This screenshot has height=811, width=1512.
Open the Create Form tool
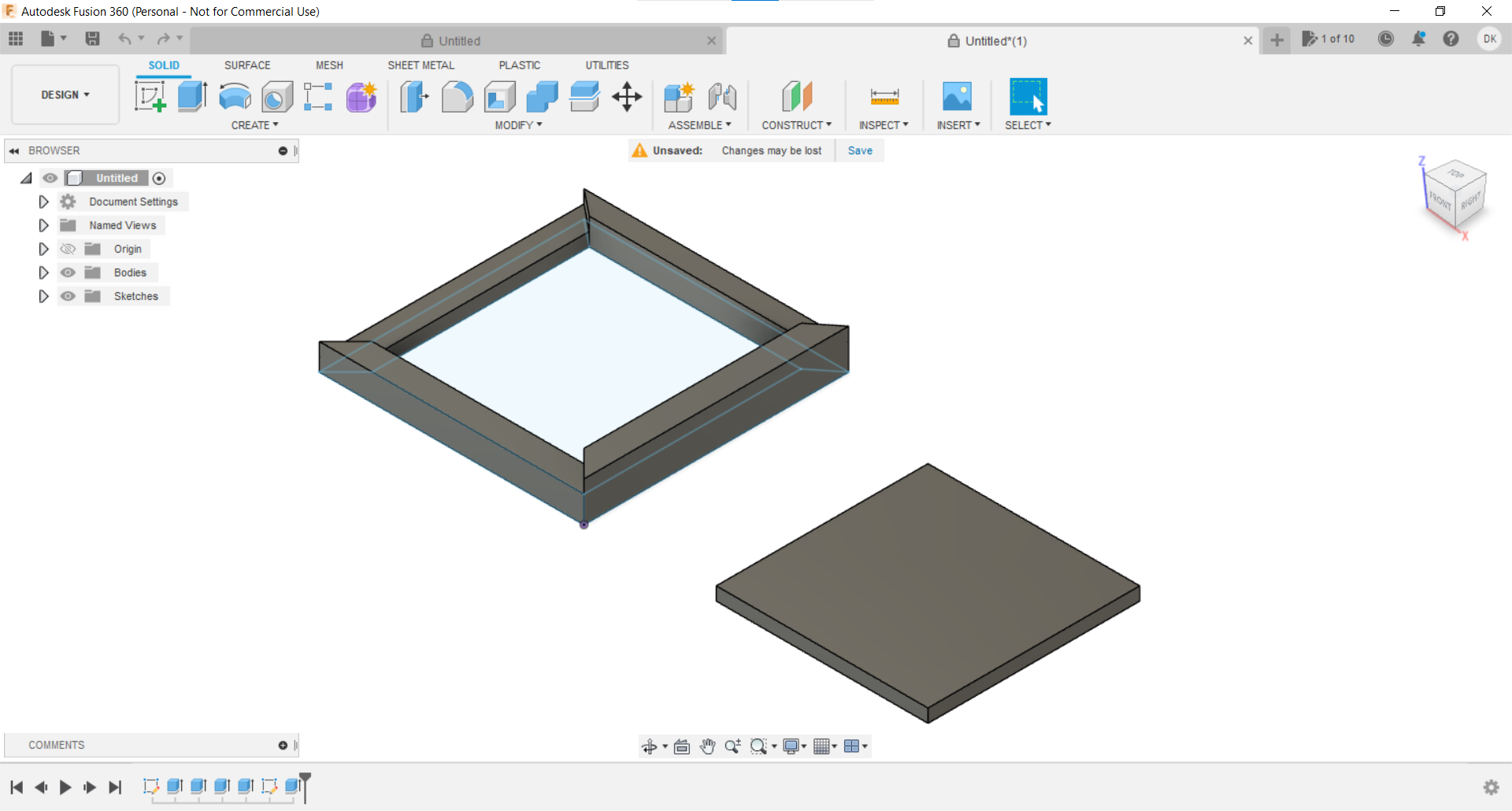[361, 96]
